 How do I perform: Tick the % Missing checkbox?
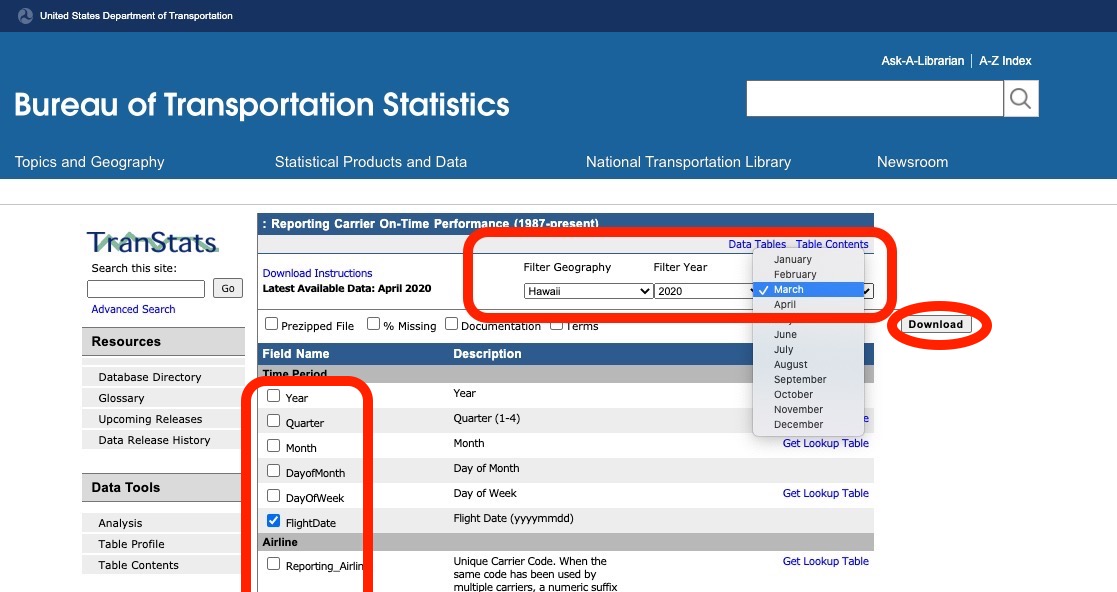[x=373, y=323]
